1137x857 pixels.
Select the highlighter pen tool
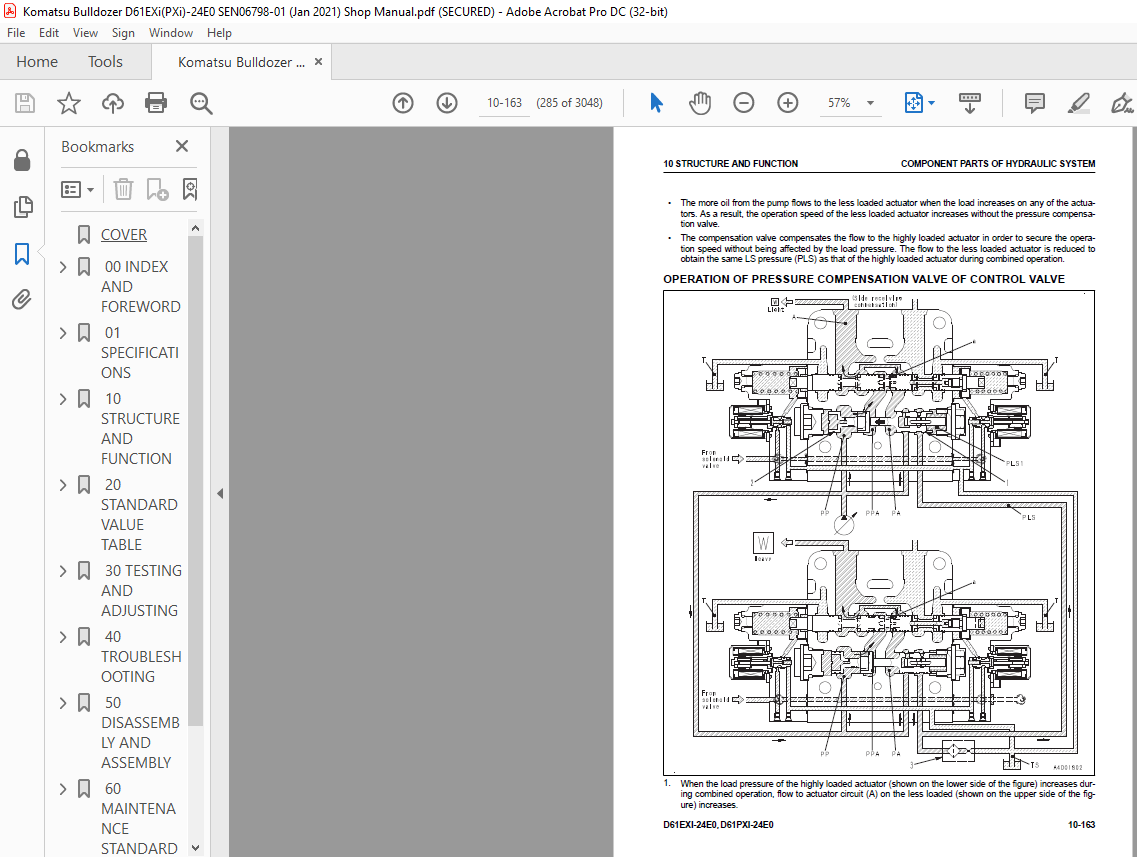(1078, 103)
